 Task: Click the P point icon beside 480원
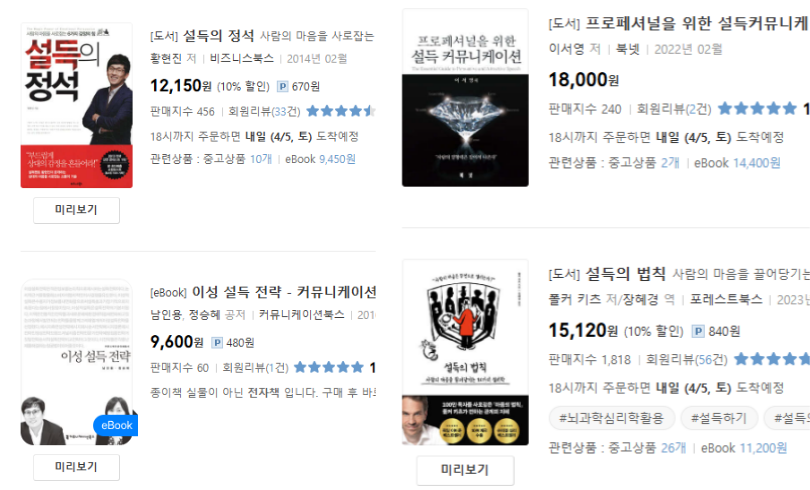pos(217,342)
